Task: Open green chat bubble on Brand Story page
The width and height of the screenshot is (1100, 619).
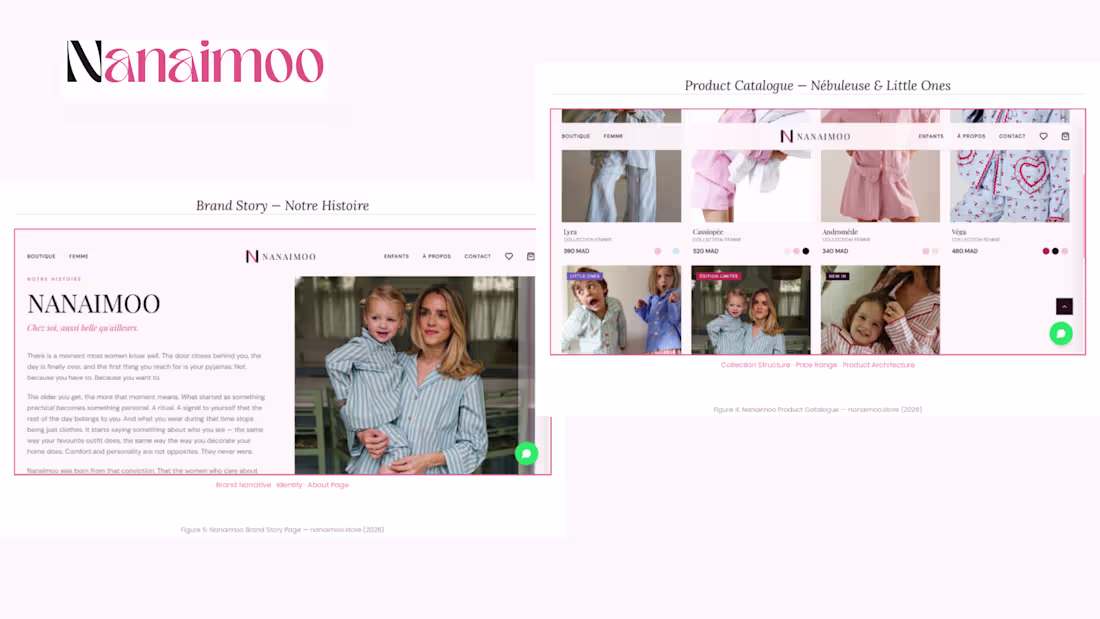Action: coord(526,453)
